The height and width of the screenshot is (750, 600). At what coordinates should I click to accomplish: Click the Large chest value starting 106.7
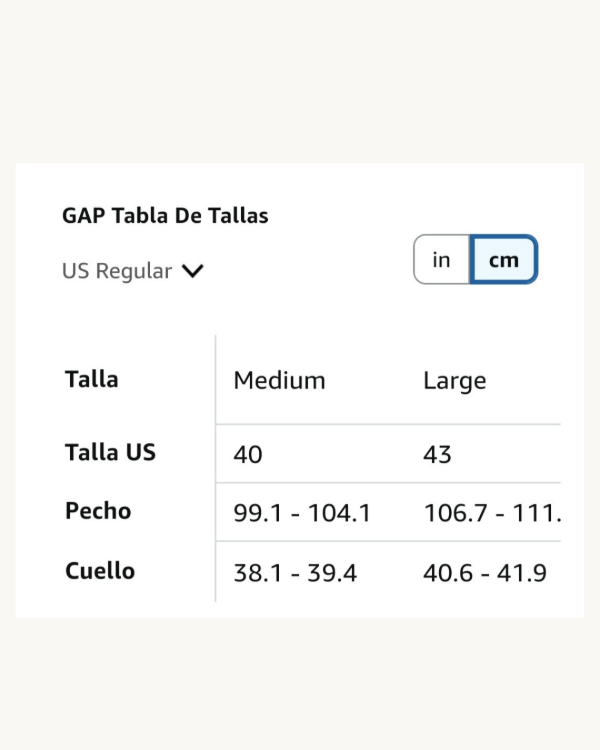point(492,513)
